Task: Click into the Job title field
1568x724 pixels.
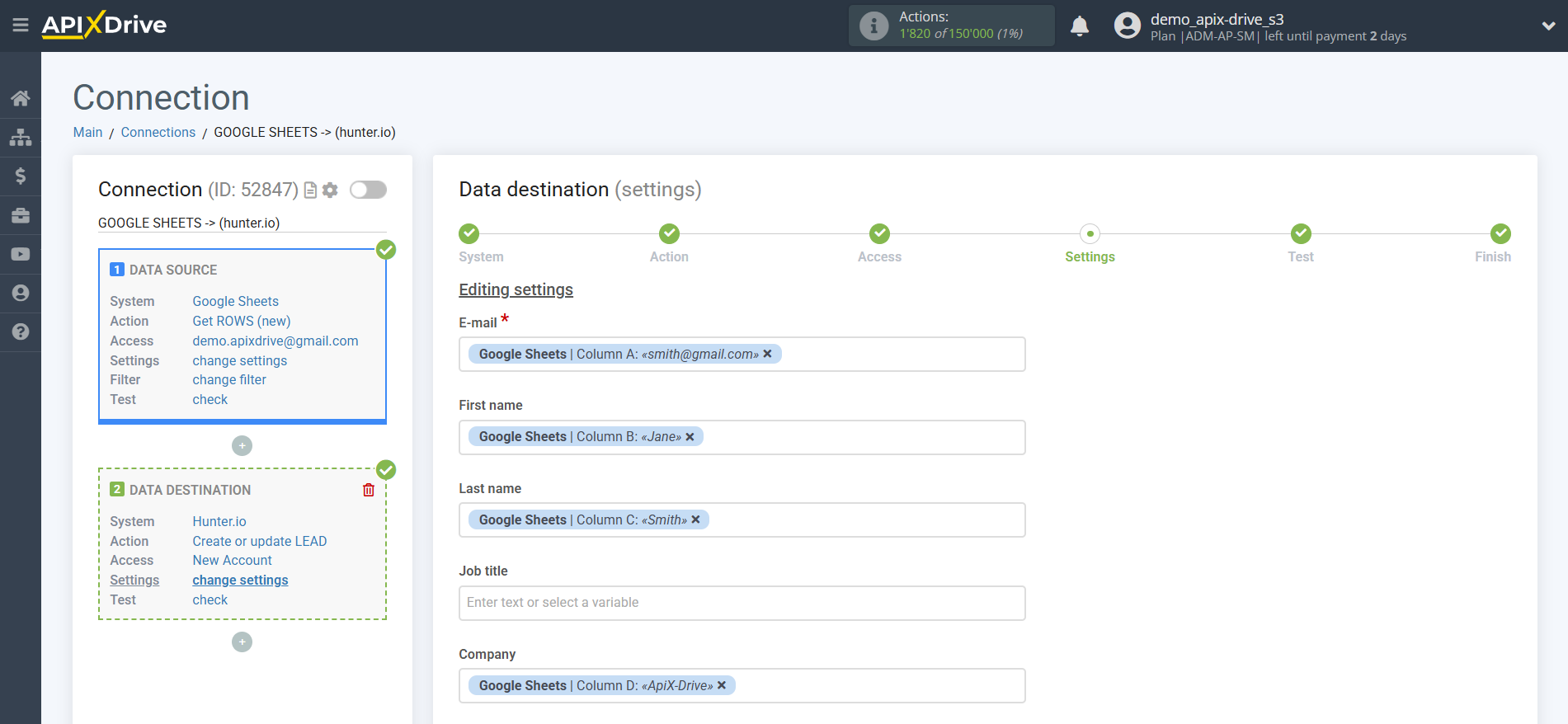Action: [x=742, y=603]
